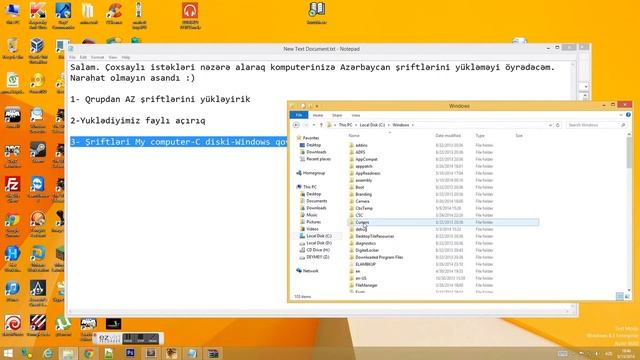Open the Home tab in Explorer ribbon

[318, 116]
